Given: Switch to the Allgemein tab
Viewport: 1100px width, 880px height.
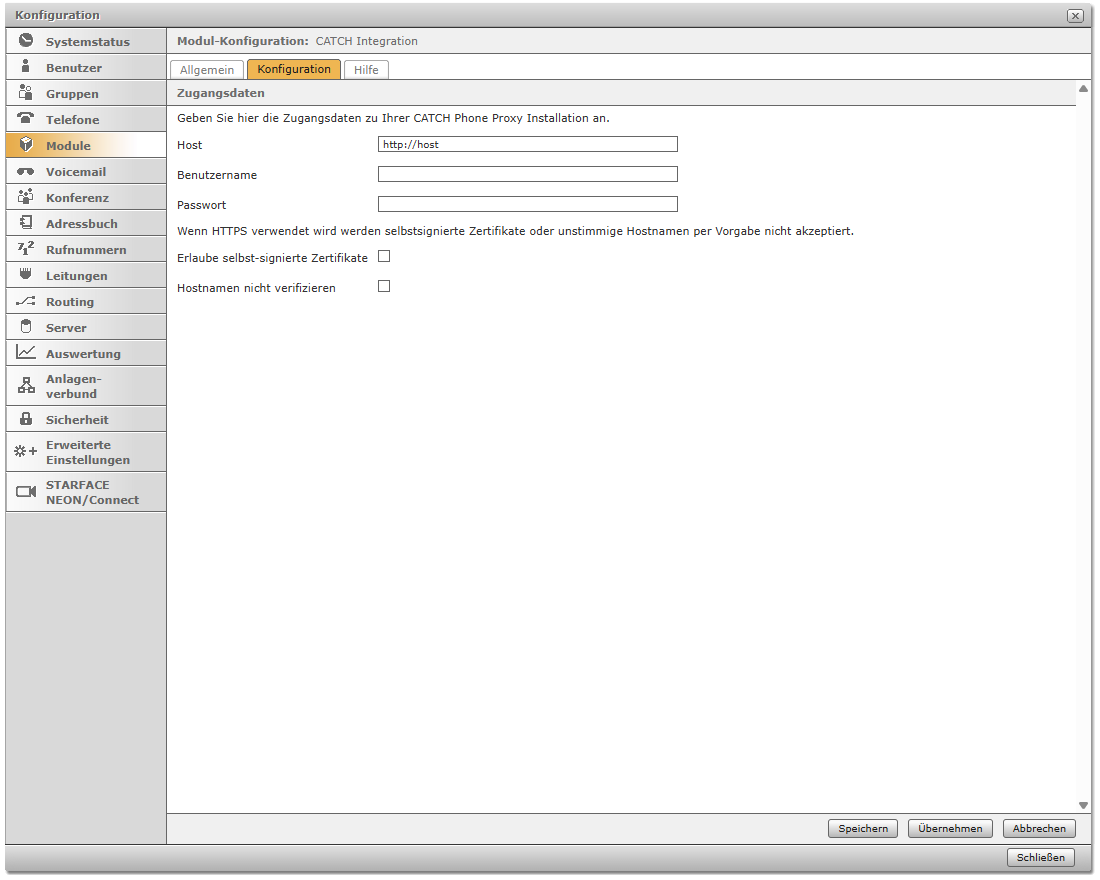Looking at the screenshot, I should pos(207,70).
